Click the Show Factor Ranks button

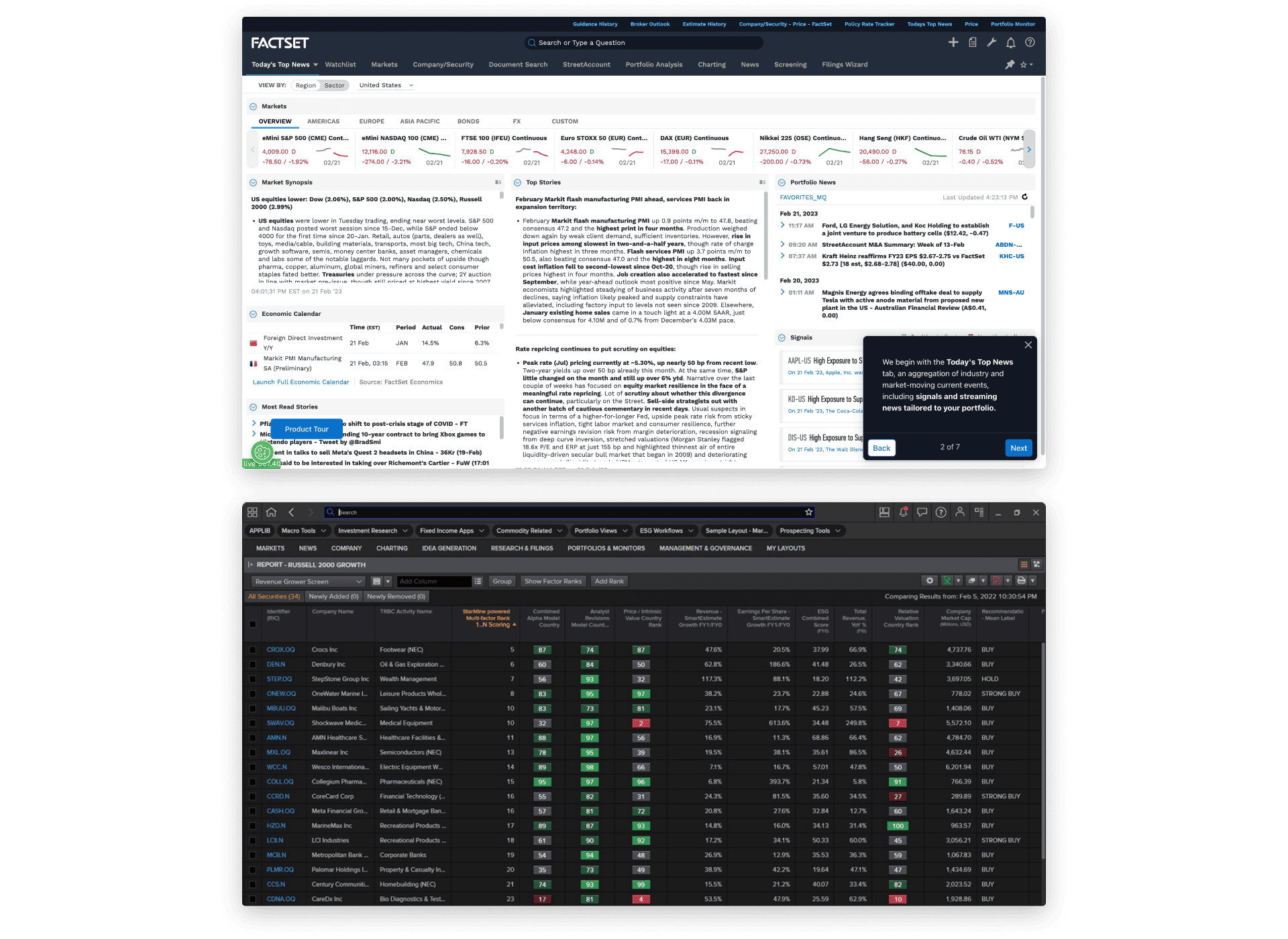click(553, 582)
